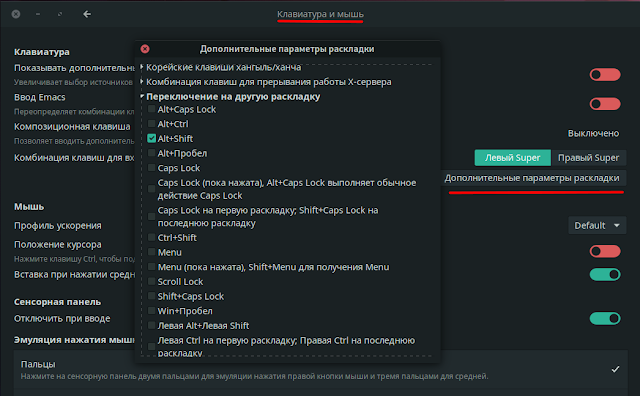Toggle the Emacs input switch
Image resolution: width=640 pixels, height=396 pixels.
[x=605, y=104]
